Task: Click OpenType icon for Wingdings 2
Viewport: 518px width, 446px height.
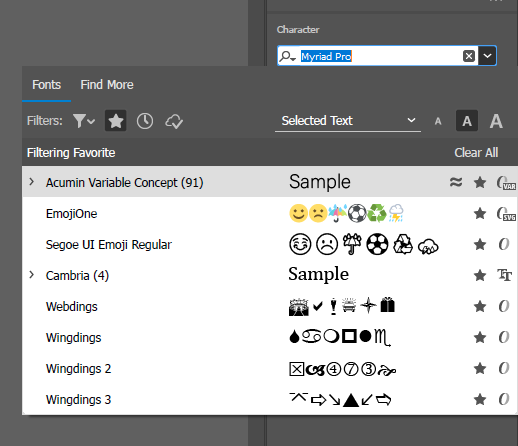Action: 504,368
